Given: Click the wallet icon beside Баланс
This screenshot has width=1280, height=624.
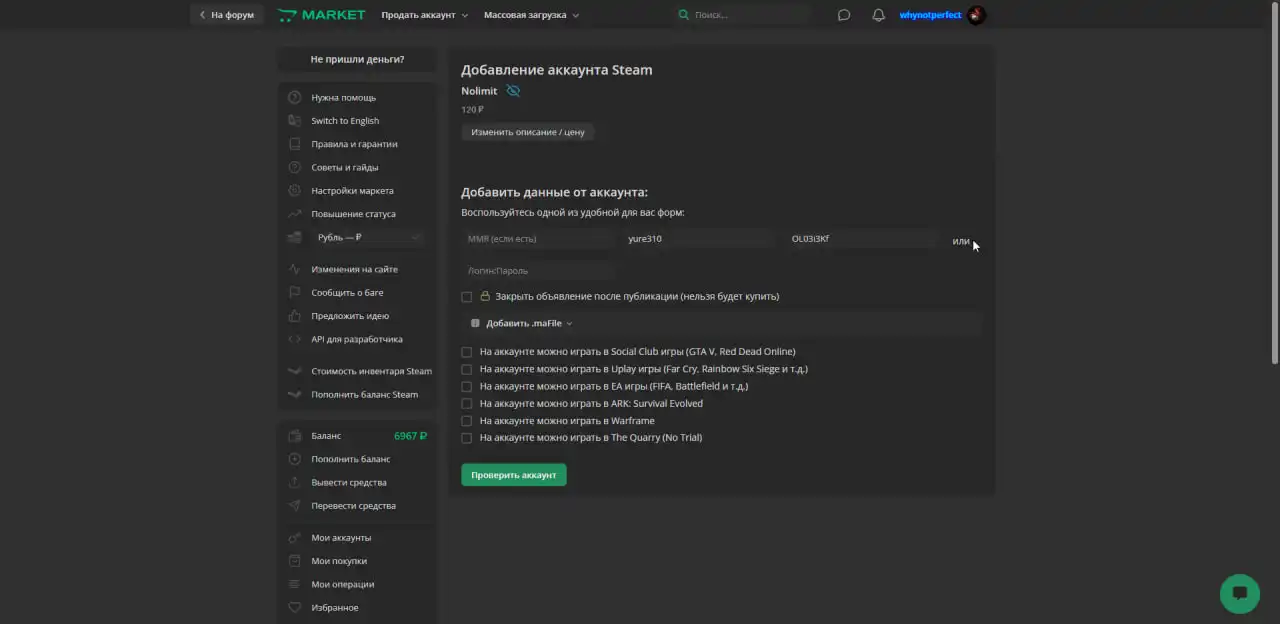Looking at the screenshot, I should 294,436.
